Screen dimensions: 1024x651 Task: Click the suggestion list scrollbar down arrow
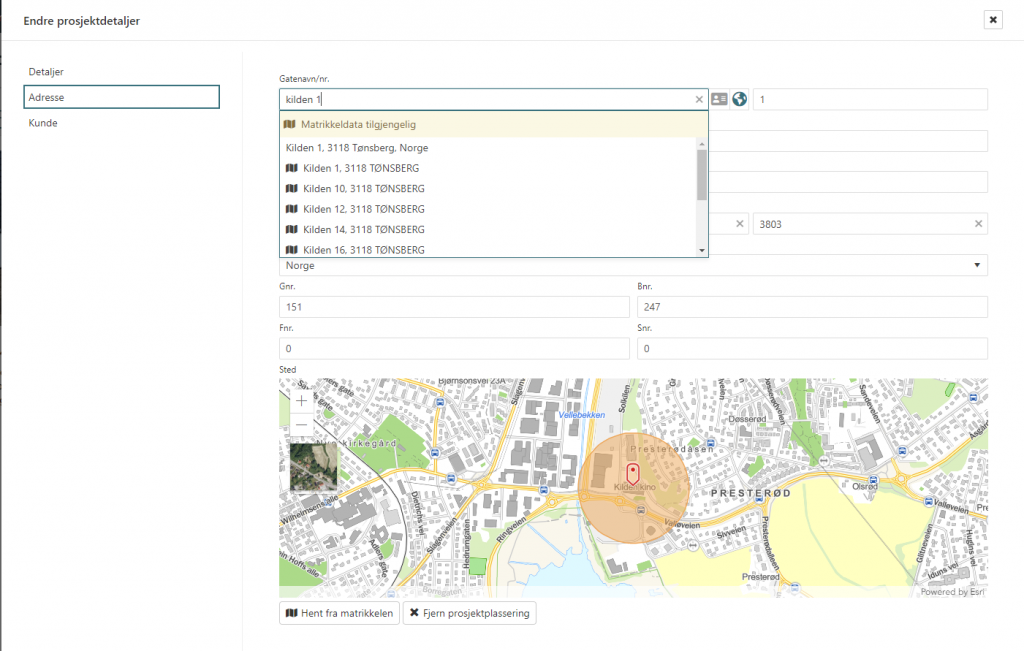point(702,250)
